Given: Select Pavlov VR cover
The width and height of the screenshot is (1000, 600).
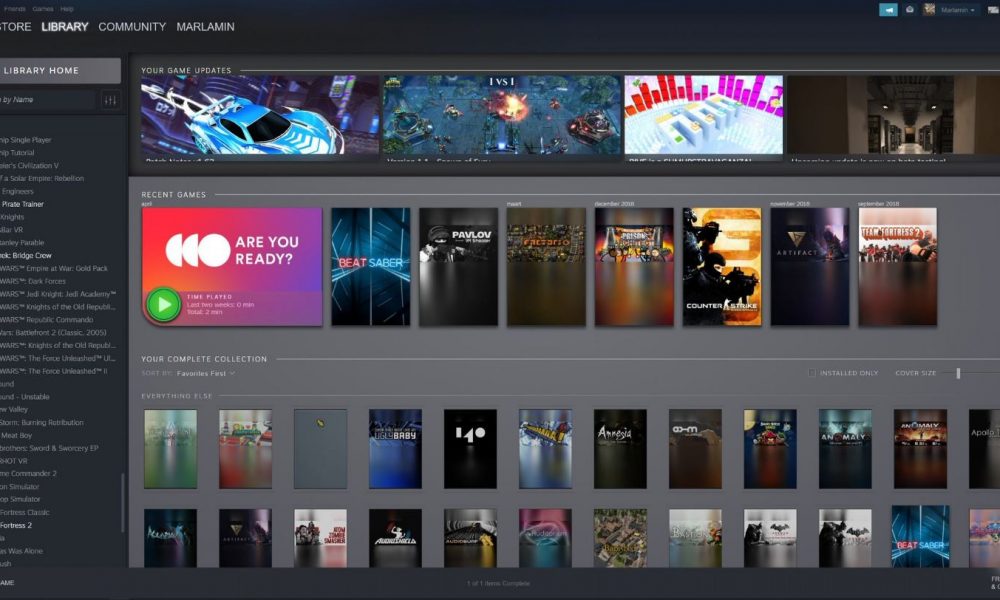Looking at the screenshot, I should point(458,267).
